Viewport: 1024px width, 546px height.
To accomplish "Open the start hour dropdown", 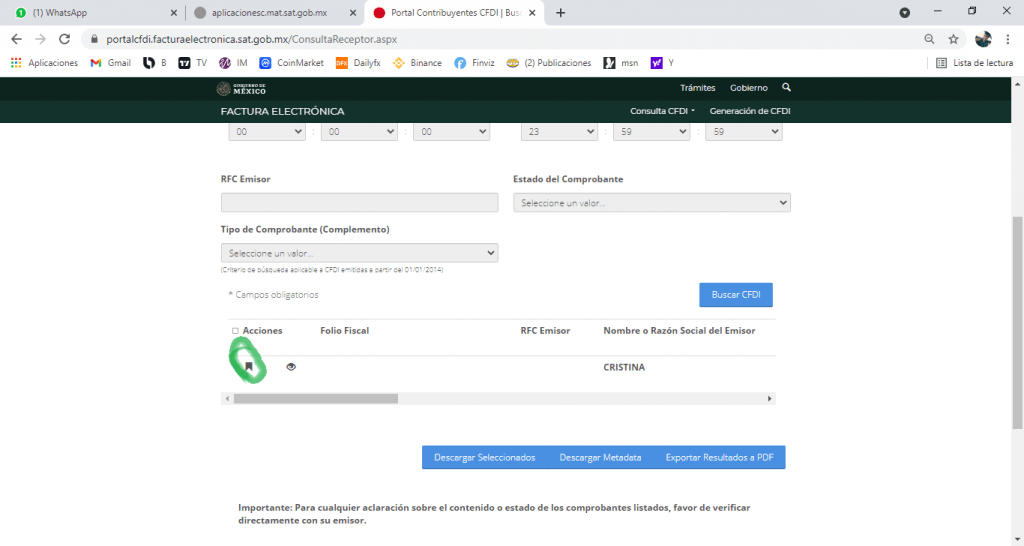I will pyautogui.click(x=267, y=131).
